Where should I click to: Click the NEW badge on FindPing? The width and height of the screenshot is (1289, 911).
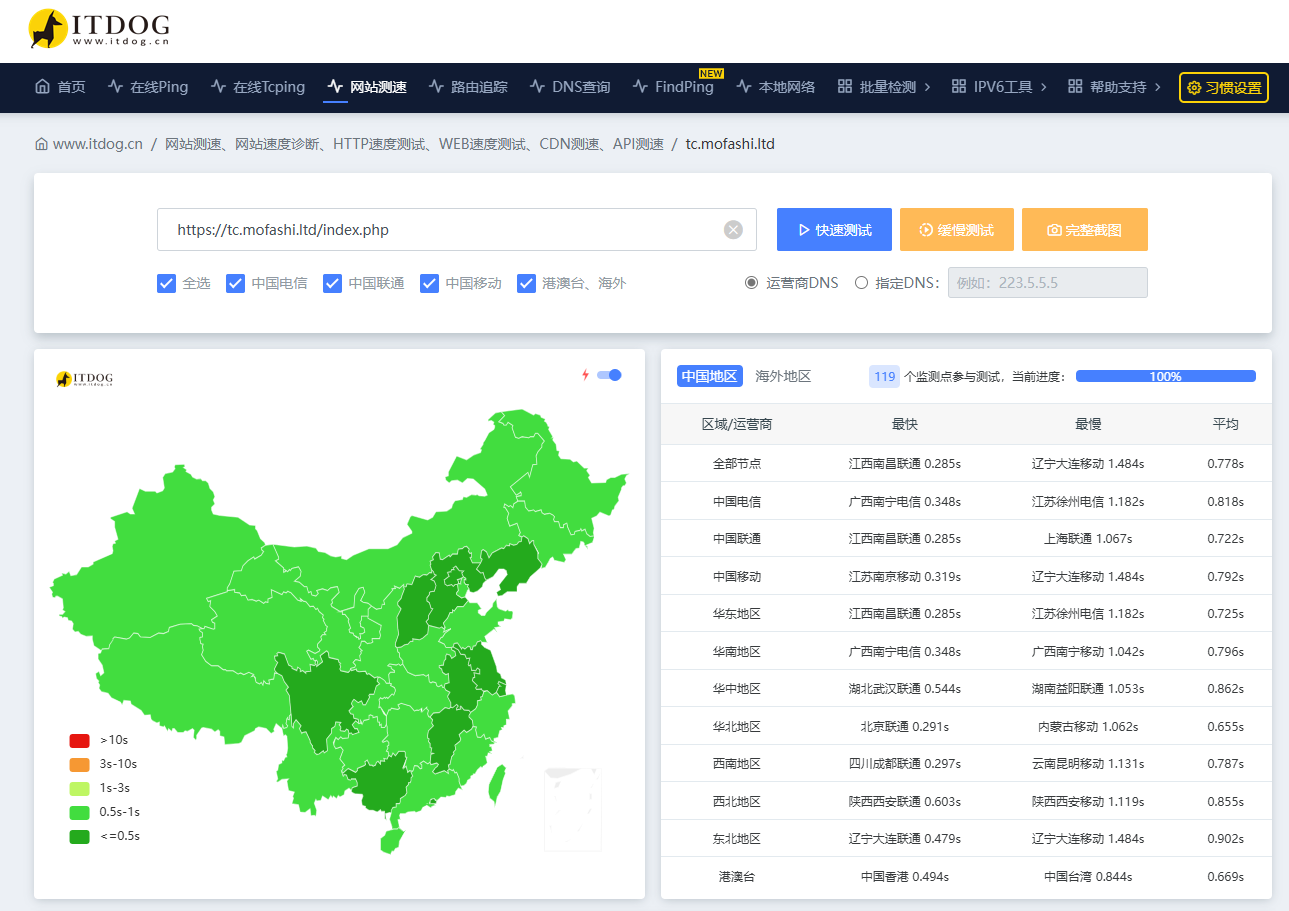point(711,74)
